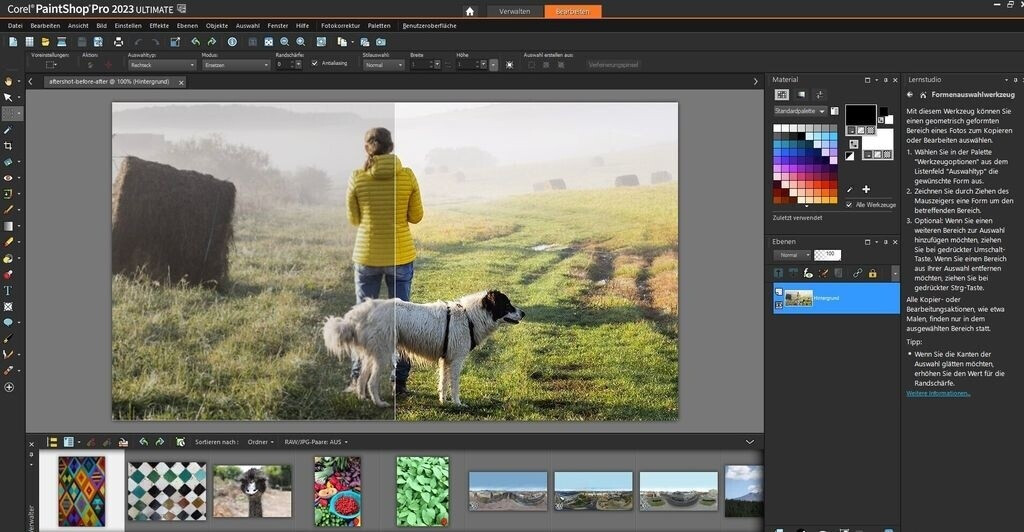Click the Print icon in toolbar
The image size is (1024, 532).
point(119,42)
